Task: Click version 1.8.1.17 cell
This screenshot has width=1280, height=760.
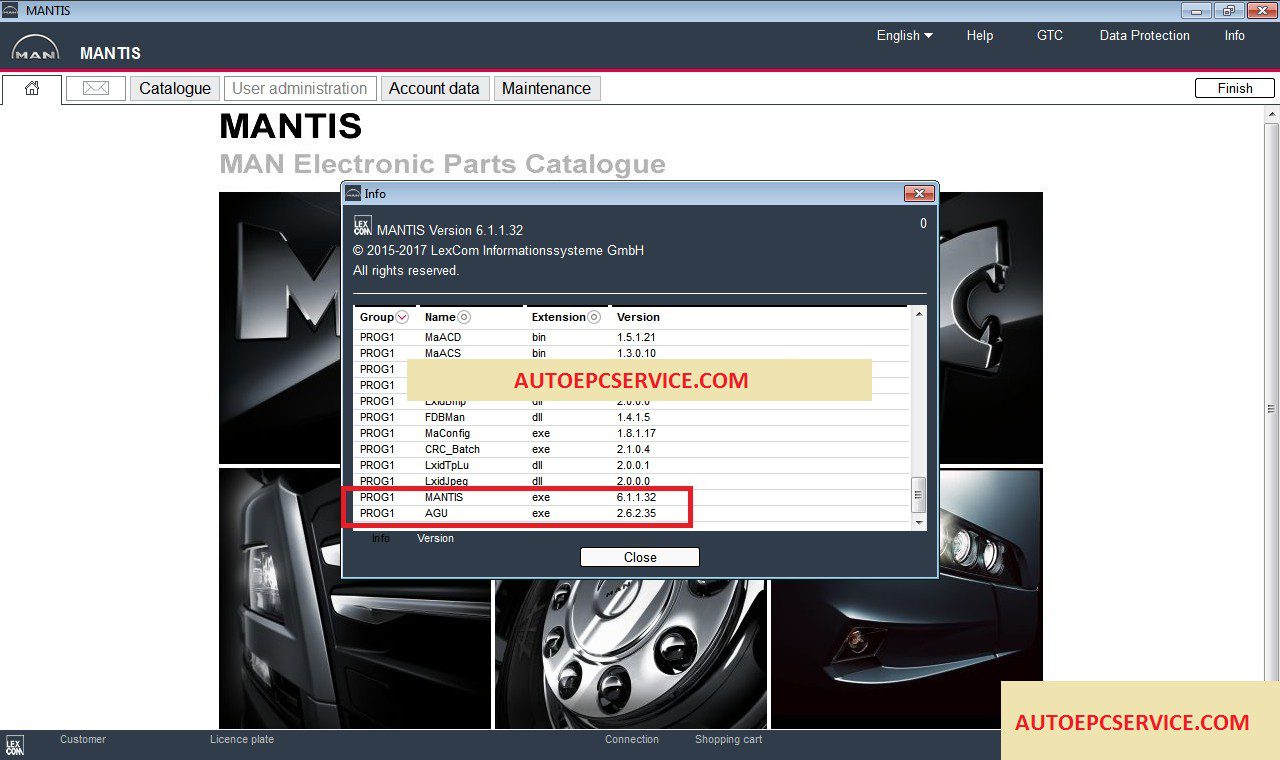Action: click(636, 433)
